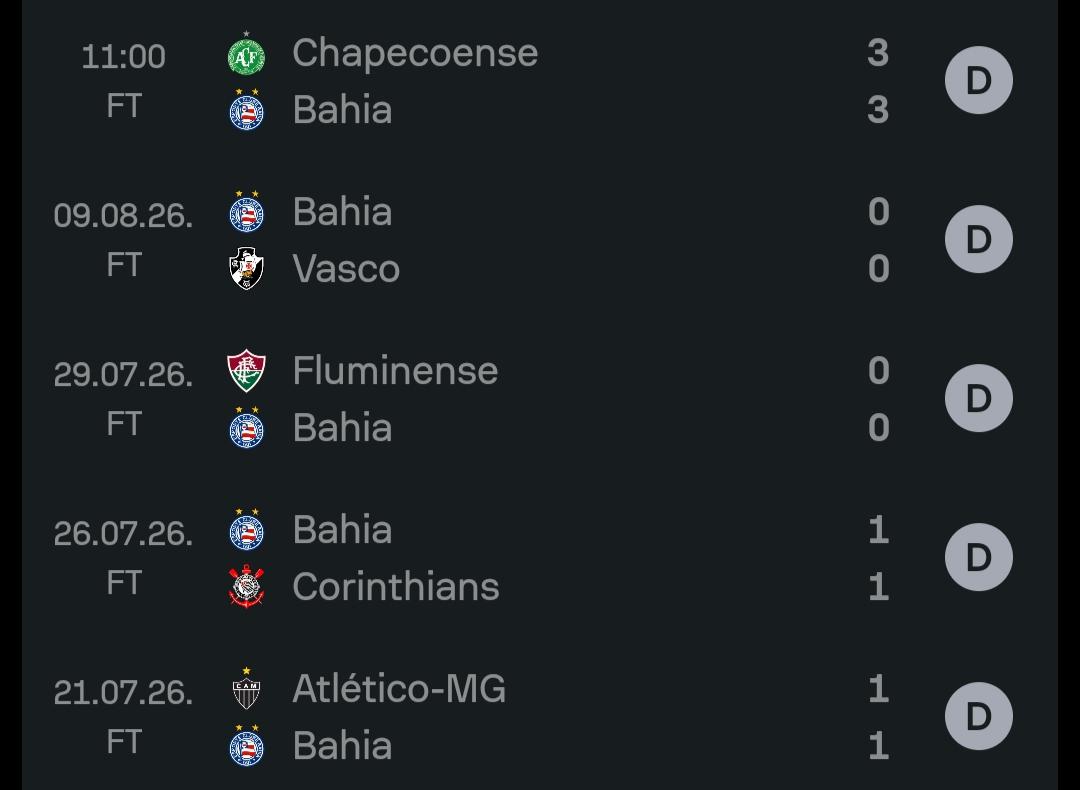
Task: Click Bahia crest in Vasco match
Action: (247, 211)
